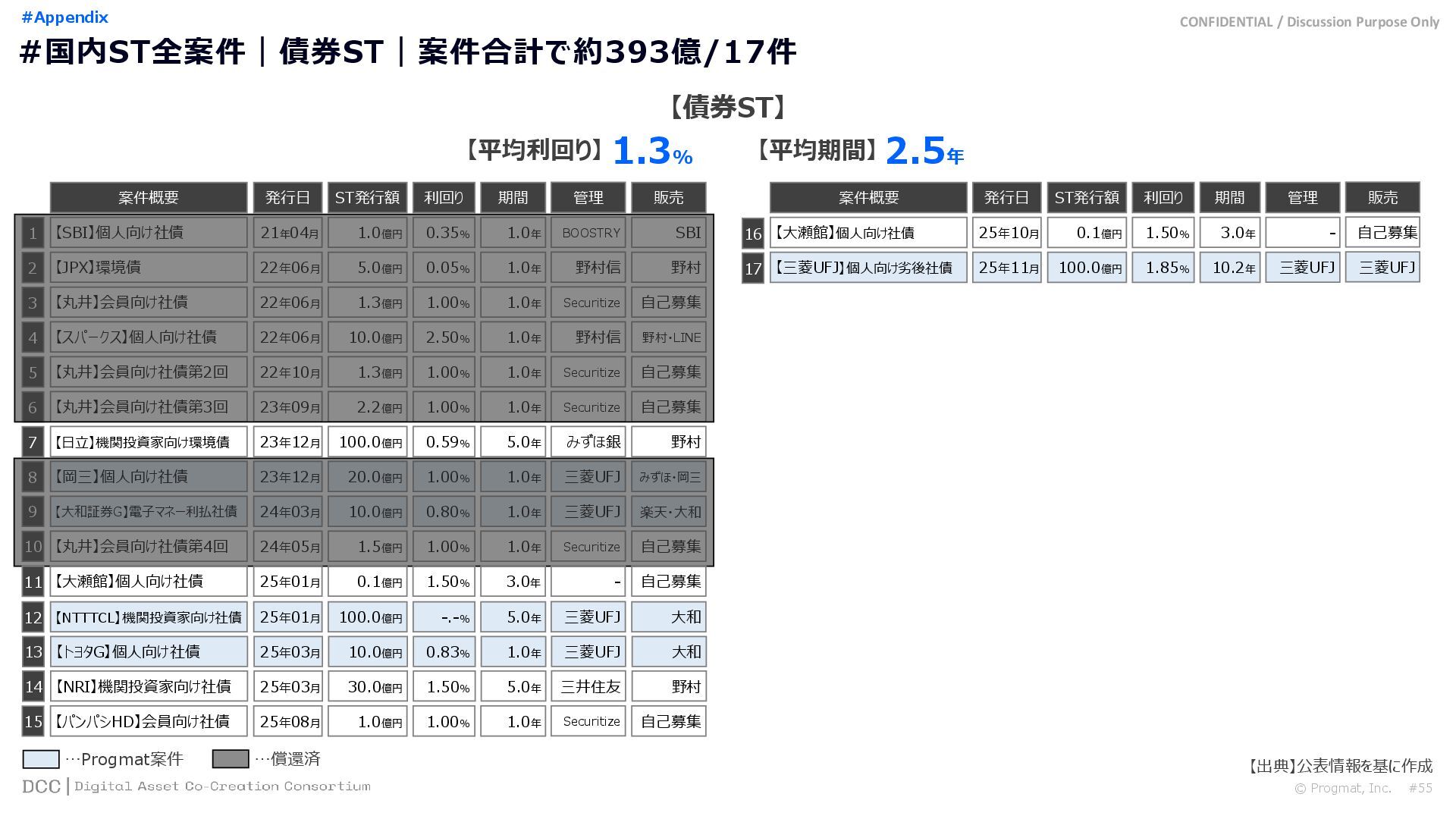Click the 三井住友 management cell
The height and width of the screenshot is (819, 1456).
click(588, 687)
